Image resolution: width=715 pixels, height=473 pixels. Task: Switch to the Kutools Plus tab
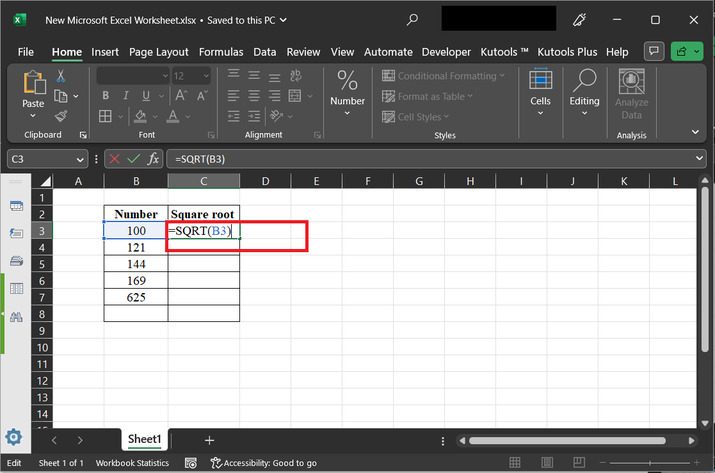[x=569, y=52]
